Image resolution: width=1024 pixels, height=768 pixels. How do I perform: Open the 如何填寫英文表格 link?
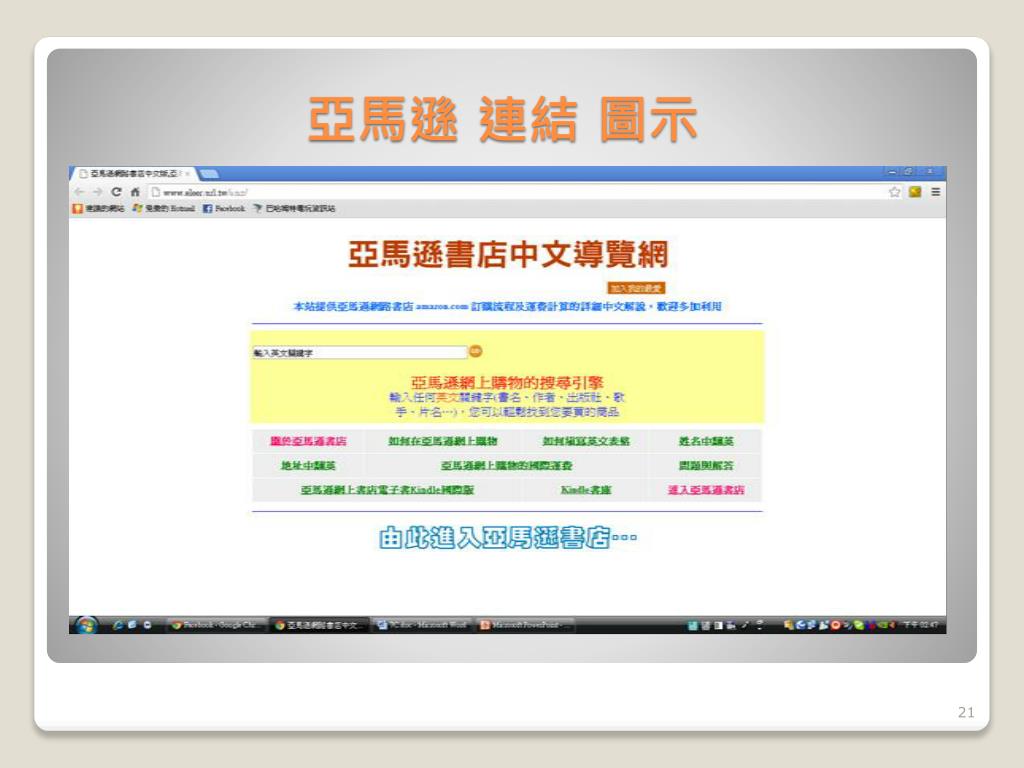click(x=586, y=441)
